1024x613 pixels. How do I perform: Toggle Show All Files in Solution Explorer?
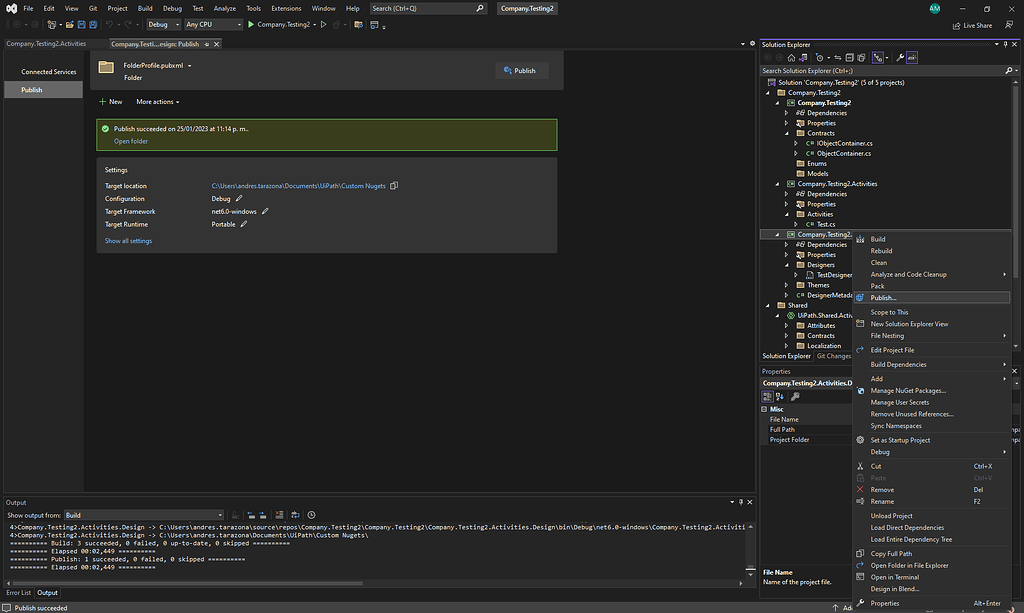[x=861, y=58]
